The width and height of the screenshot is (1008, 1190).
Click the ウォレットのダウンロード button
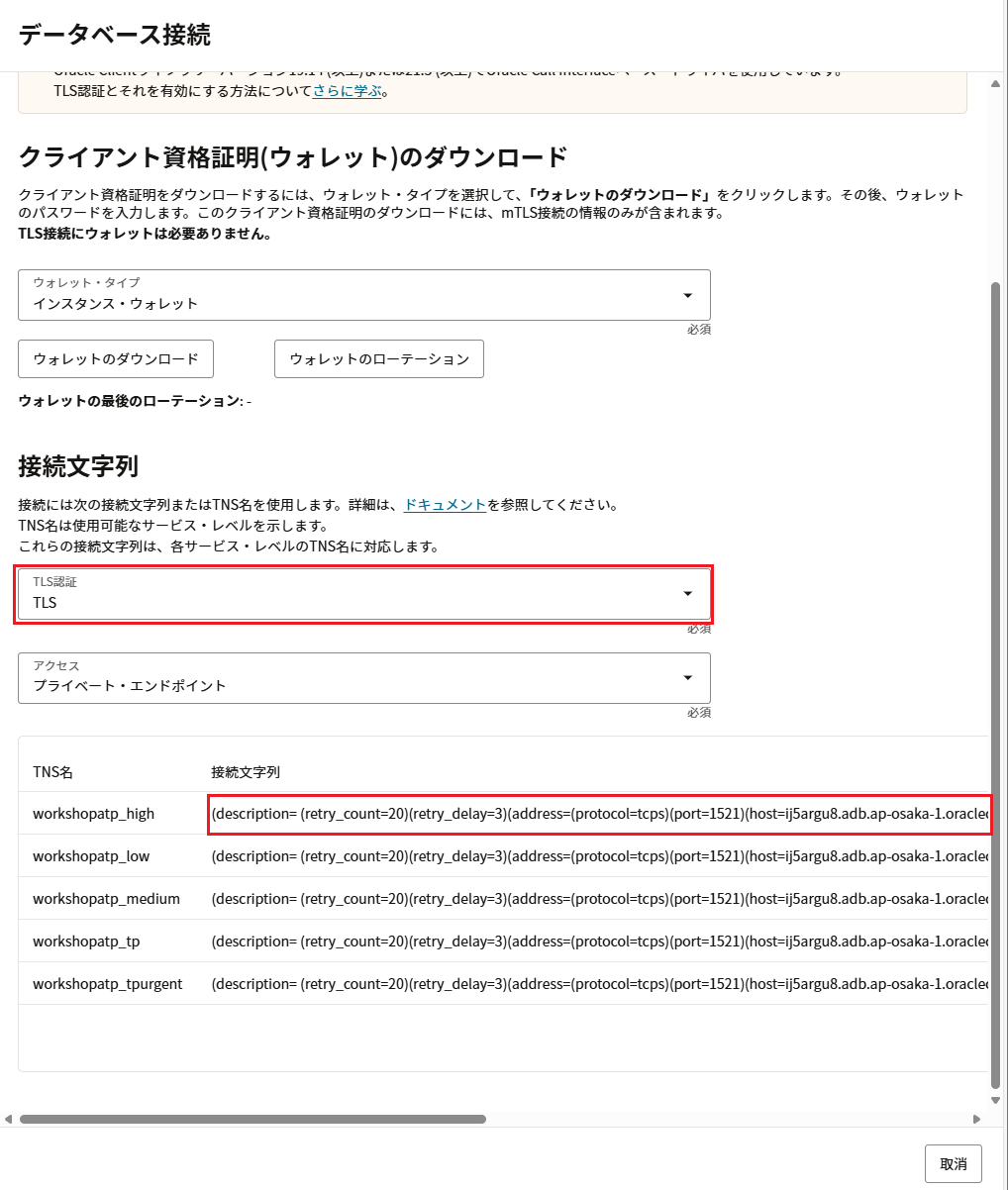[116, 359]
